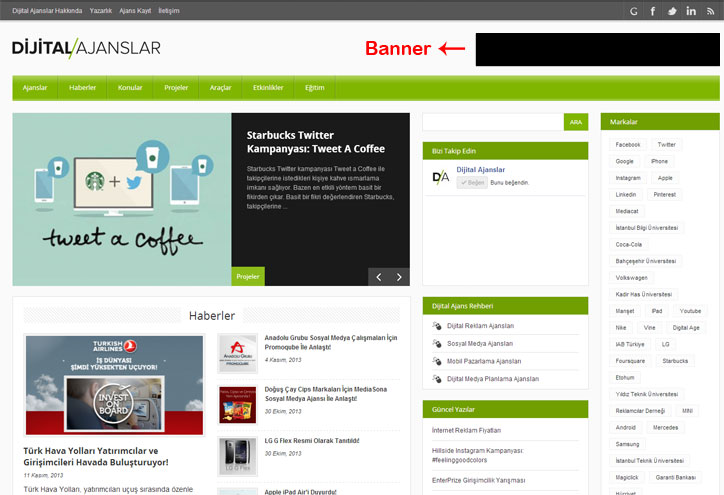Select the Instagram brand tag
Image resolution: width=724 pixels, height=495 pixels.
628,178
